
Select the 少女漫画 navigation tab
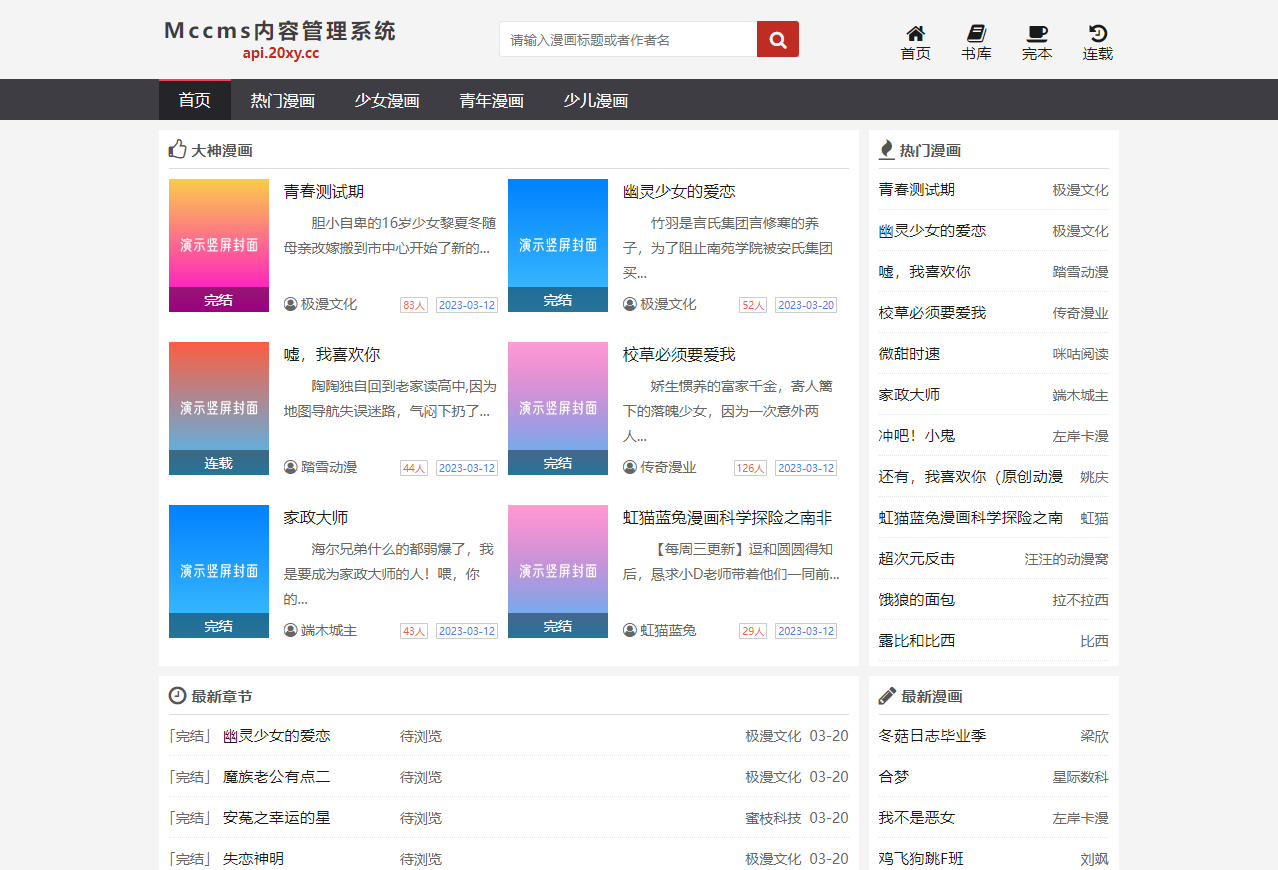coord(386,100)
